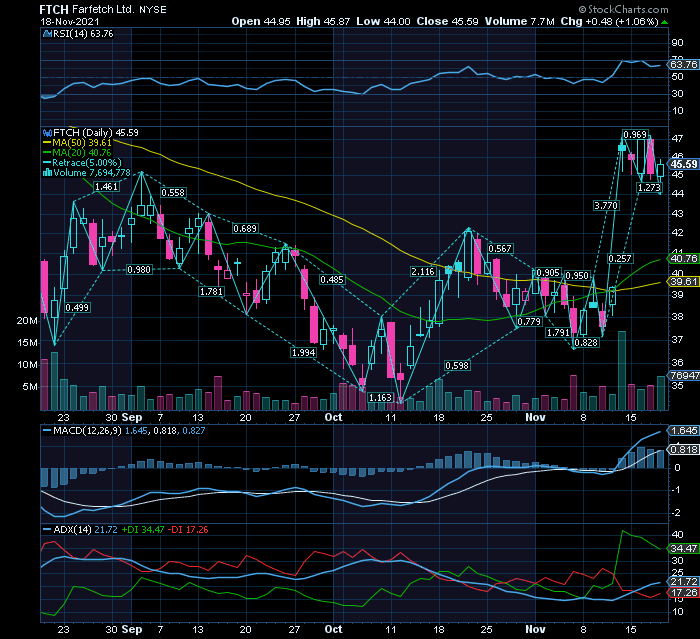Click the 39.61 moving average tag on the price axis
The image size is (700, 639).
(x=683, y=281)
